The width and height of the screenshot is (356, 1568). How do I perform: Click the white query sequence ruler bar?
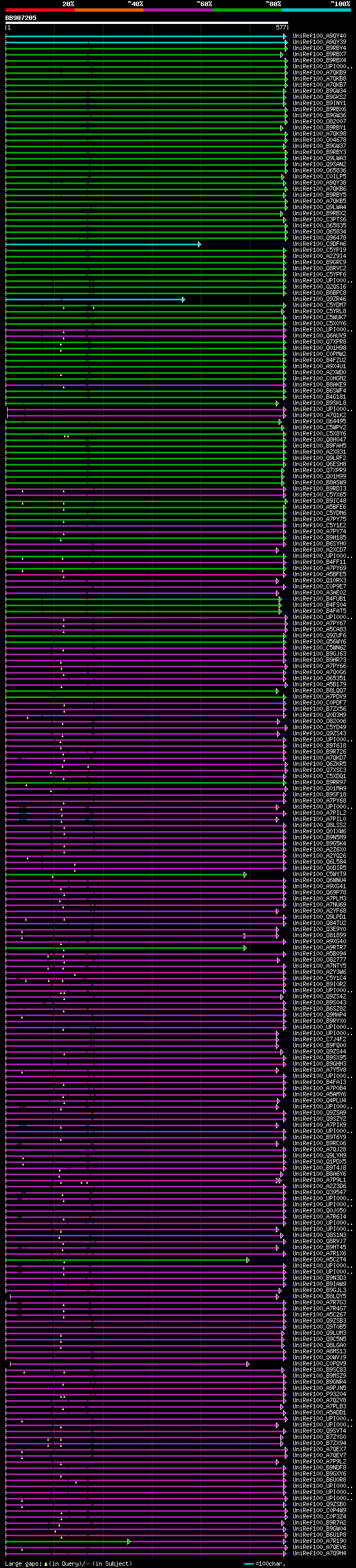(147, 23)
